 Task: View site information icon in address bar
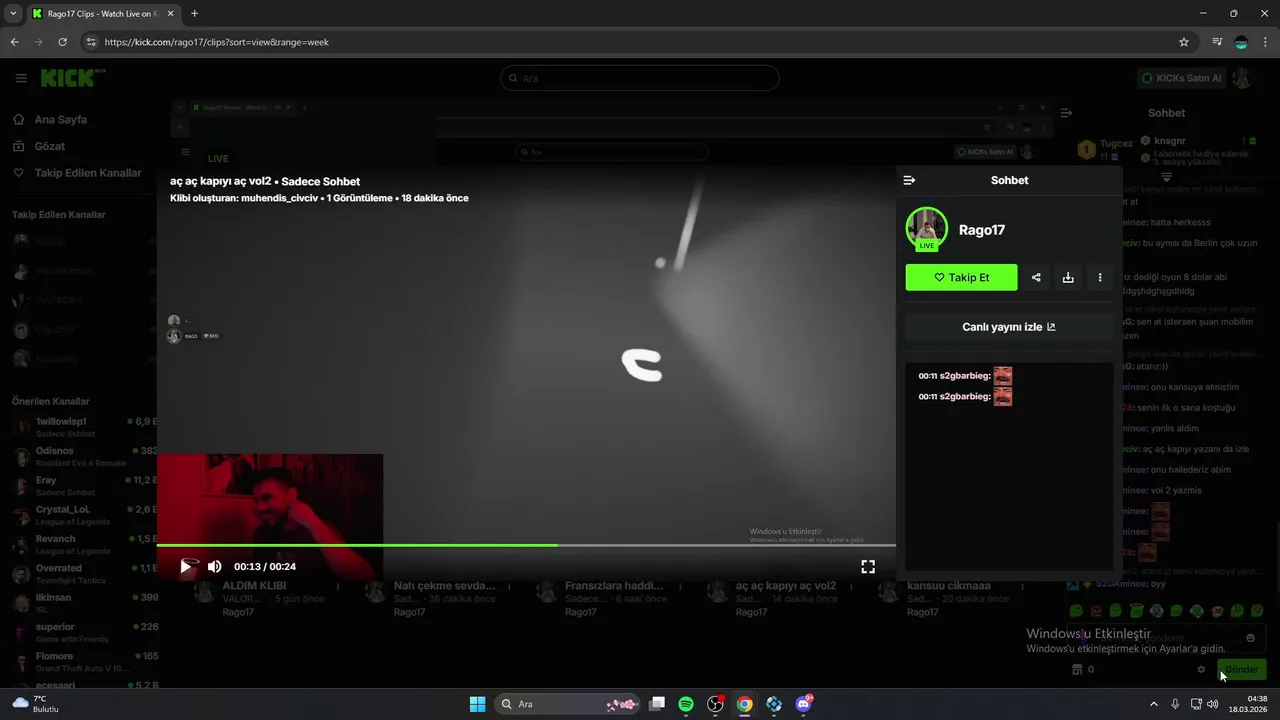pos(91,42)
